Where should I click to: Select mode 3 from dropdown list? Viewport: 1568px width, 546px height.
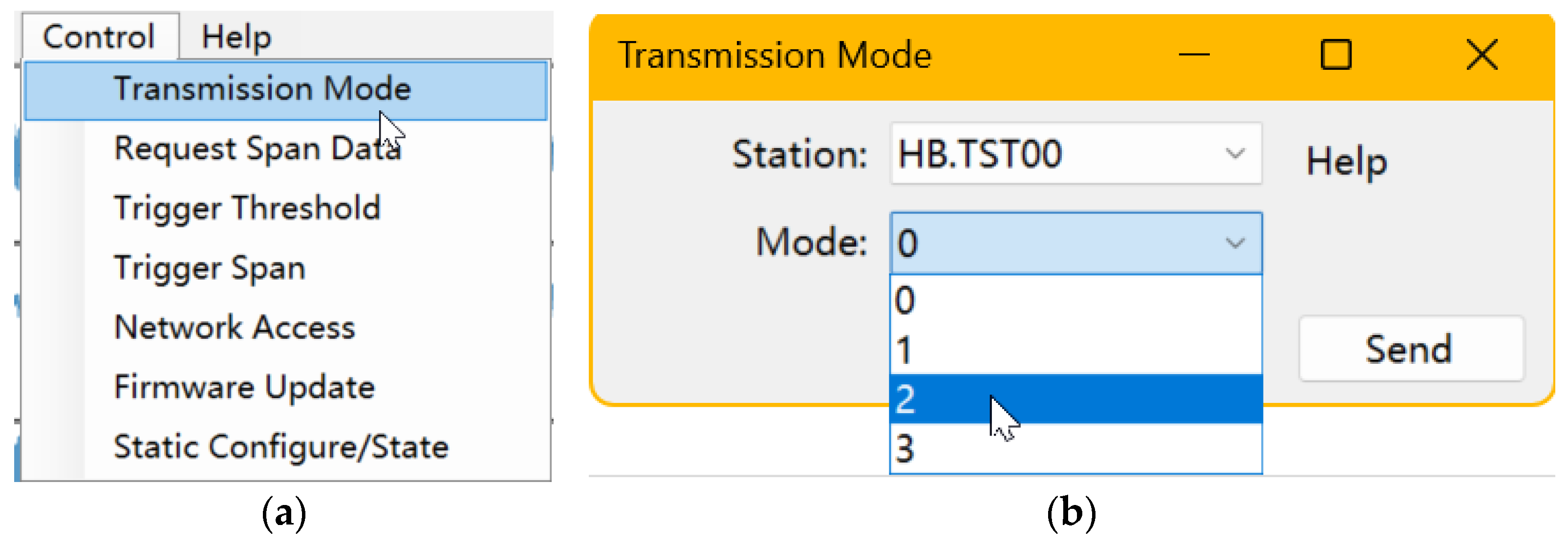[x=1075, y=449]
